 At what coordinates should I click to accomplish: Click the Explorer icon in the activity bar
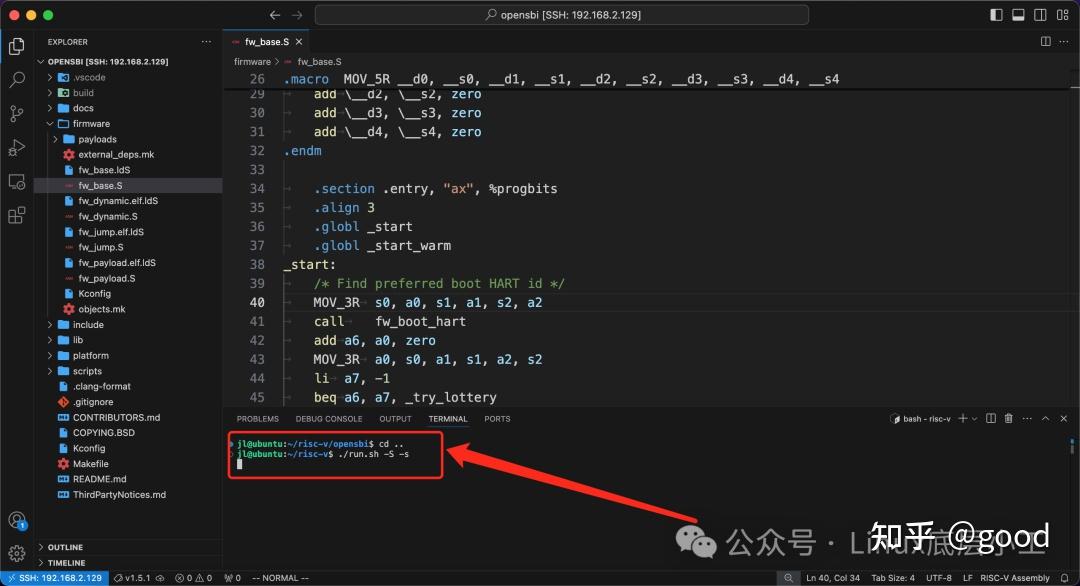16,46
